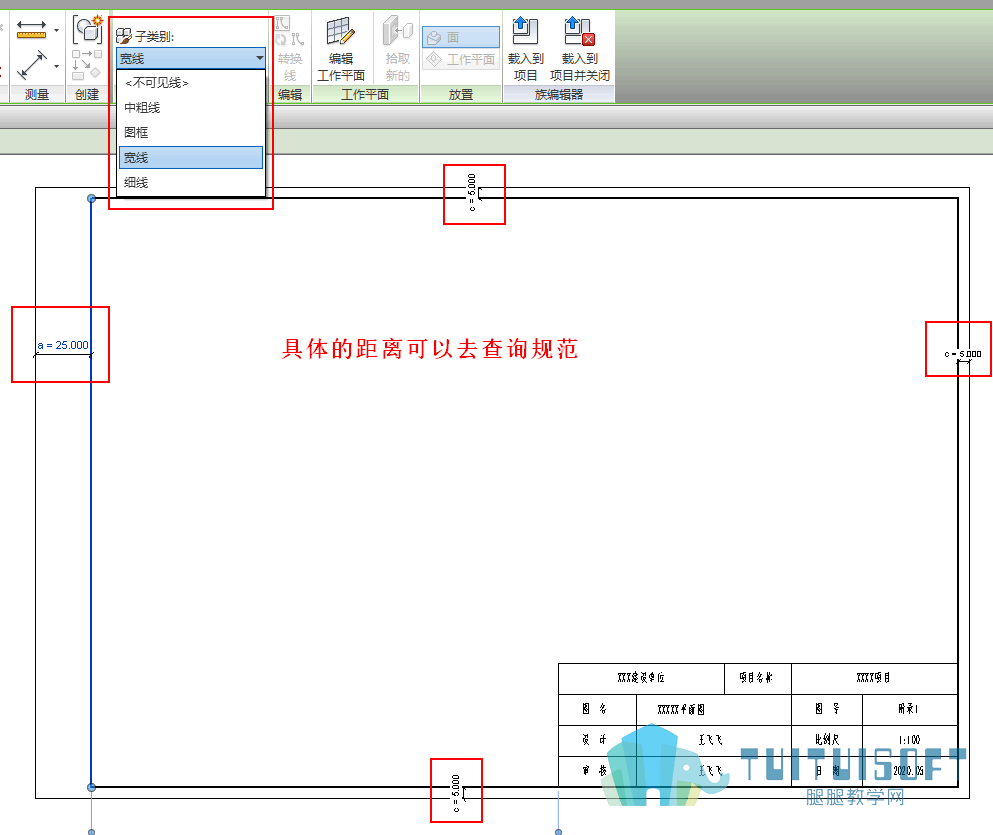993x835 pixels.
Task: Click the 拾取新的 pick new icon
Action: tap(398, 32)
